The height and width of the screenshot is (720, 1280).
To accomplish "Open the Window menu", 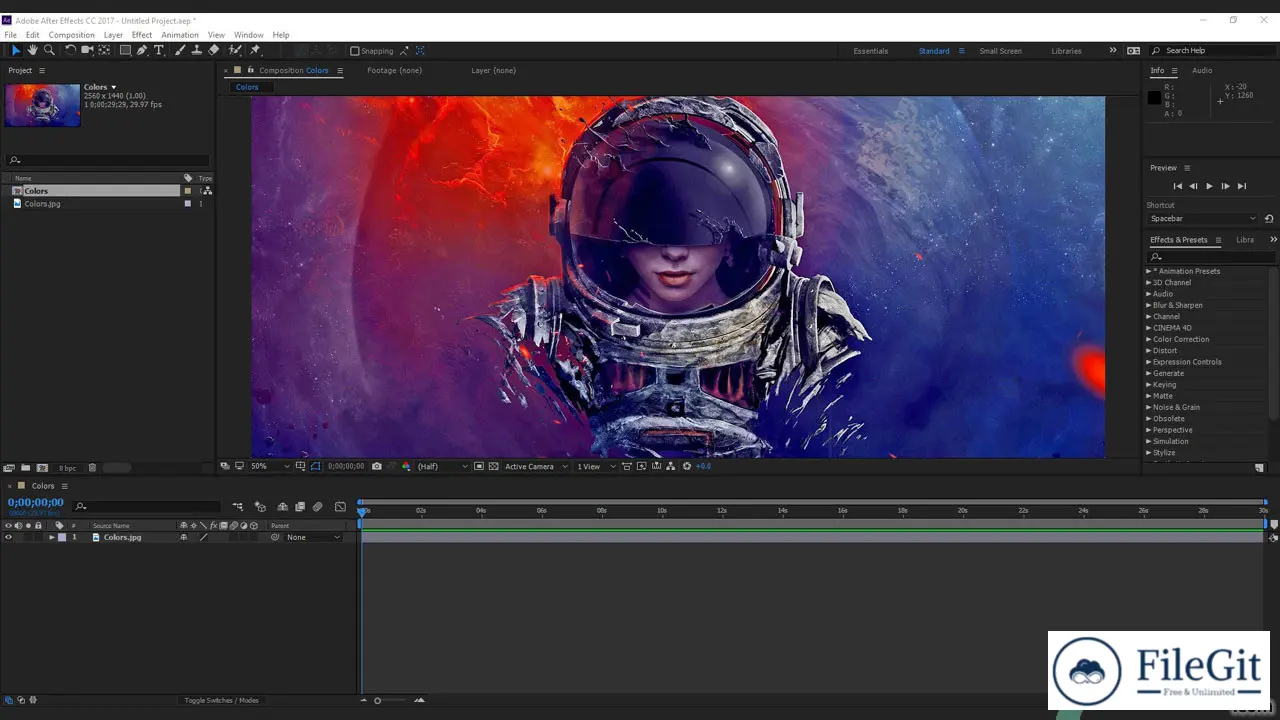I will (x=249, y=35).
